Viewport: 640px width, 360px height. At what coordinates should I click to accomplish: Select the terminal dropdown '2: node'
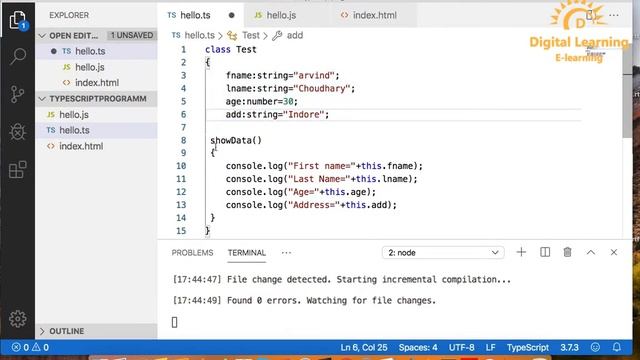pos(443,253)
